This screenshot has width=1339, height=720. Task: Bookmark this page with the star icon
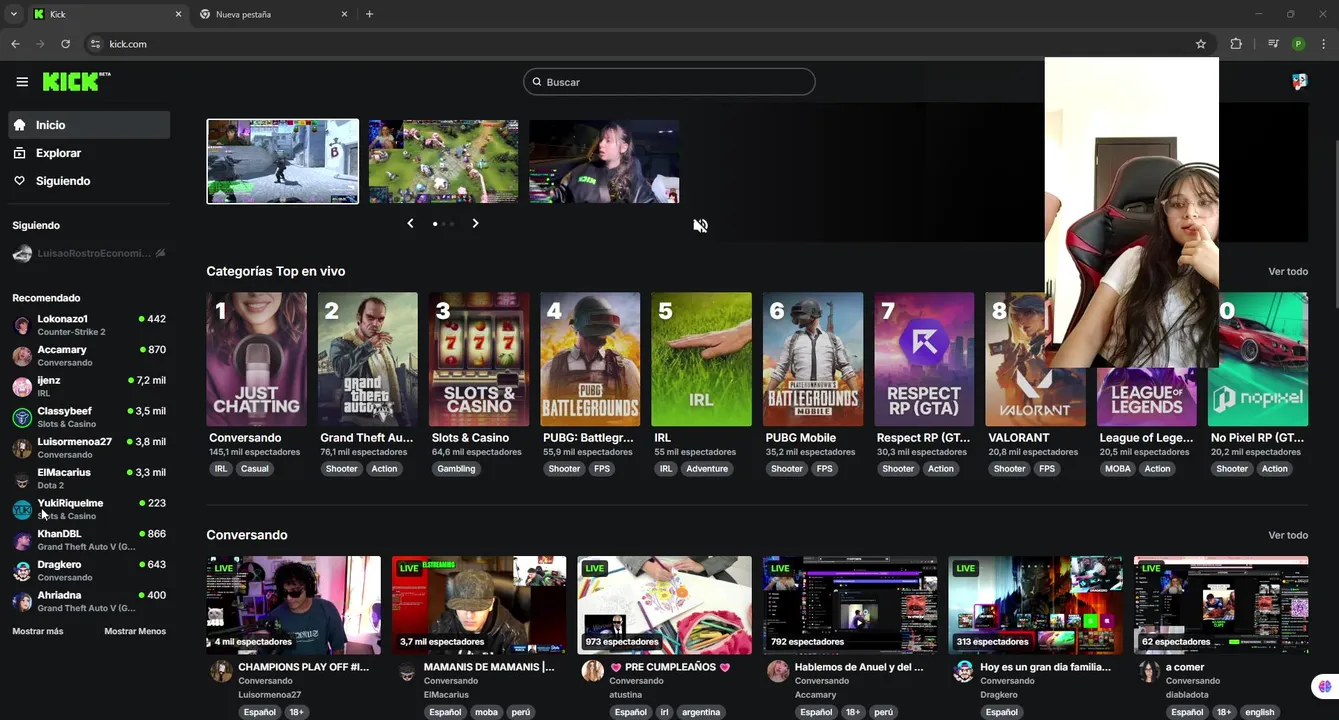tap(1201, 44)
